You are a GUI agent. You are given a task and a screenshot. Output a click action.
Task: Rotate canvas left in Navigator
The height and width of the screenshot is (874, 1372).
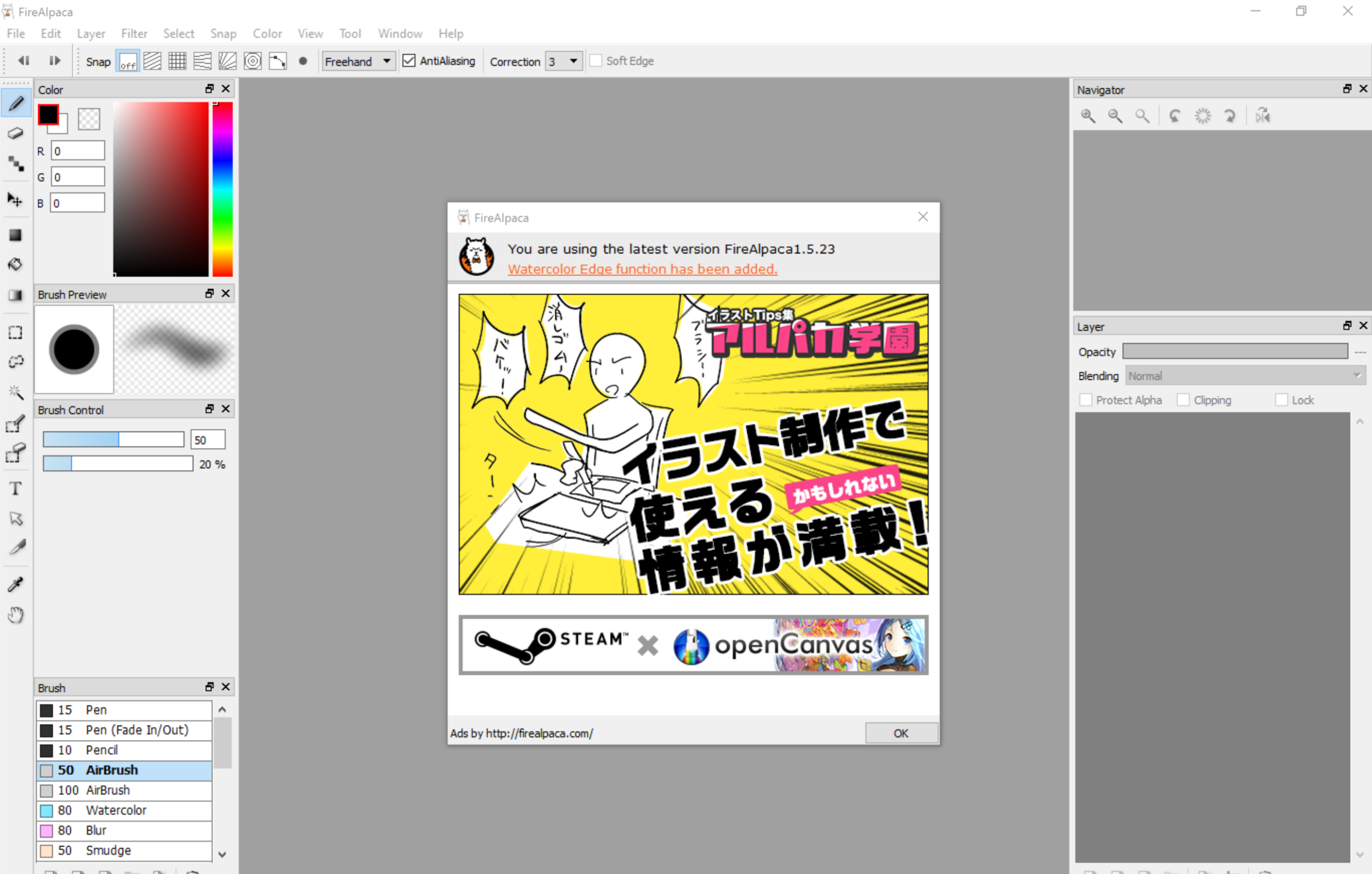[1175, 116]
